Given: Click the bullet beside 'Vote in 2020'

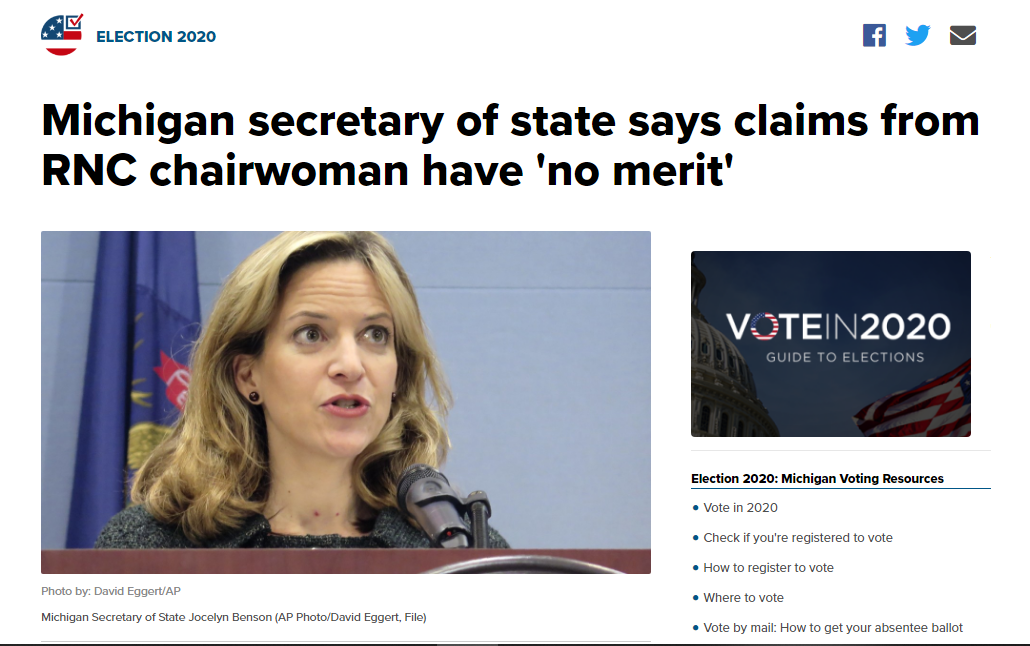Looking at the screenshot, I should click(x=696, y=507).
